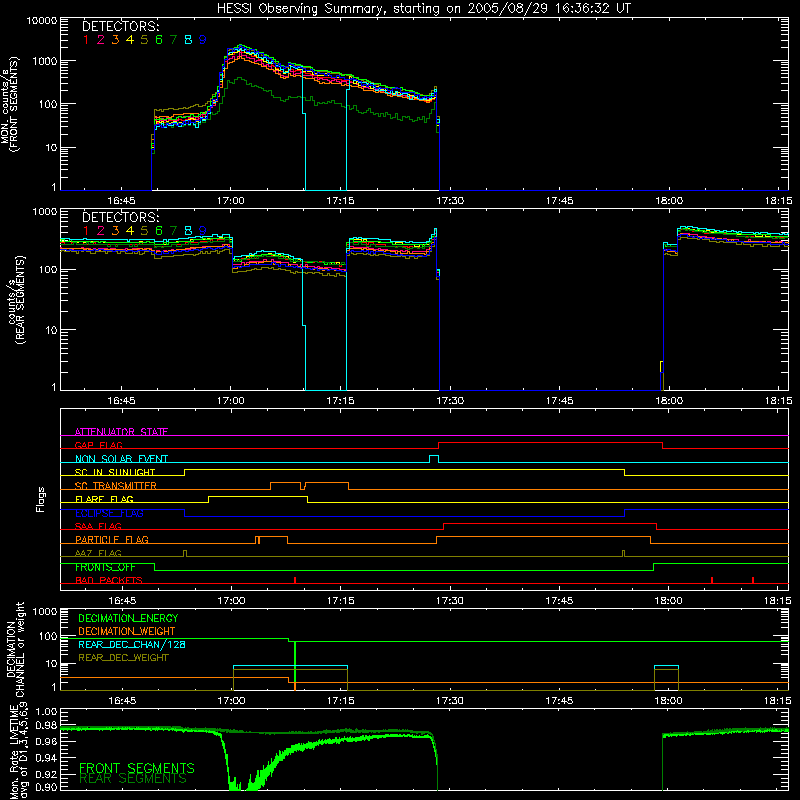Click 1.00 tick on the livetime y-axis

click(46, 712)
